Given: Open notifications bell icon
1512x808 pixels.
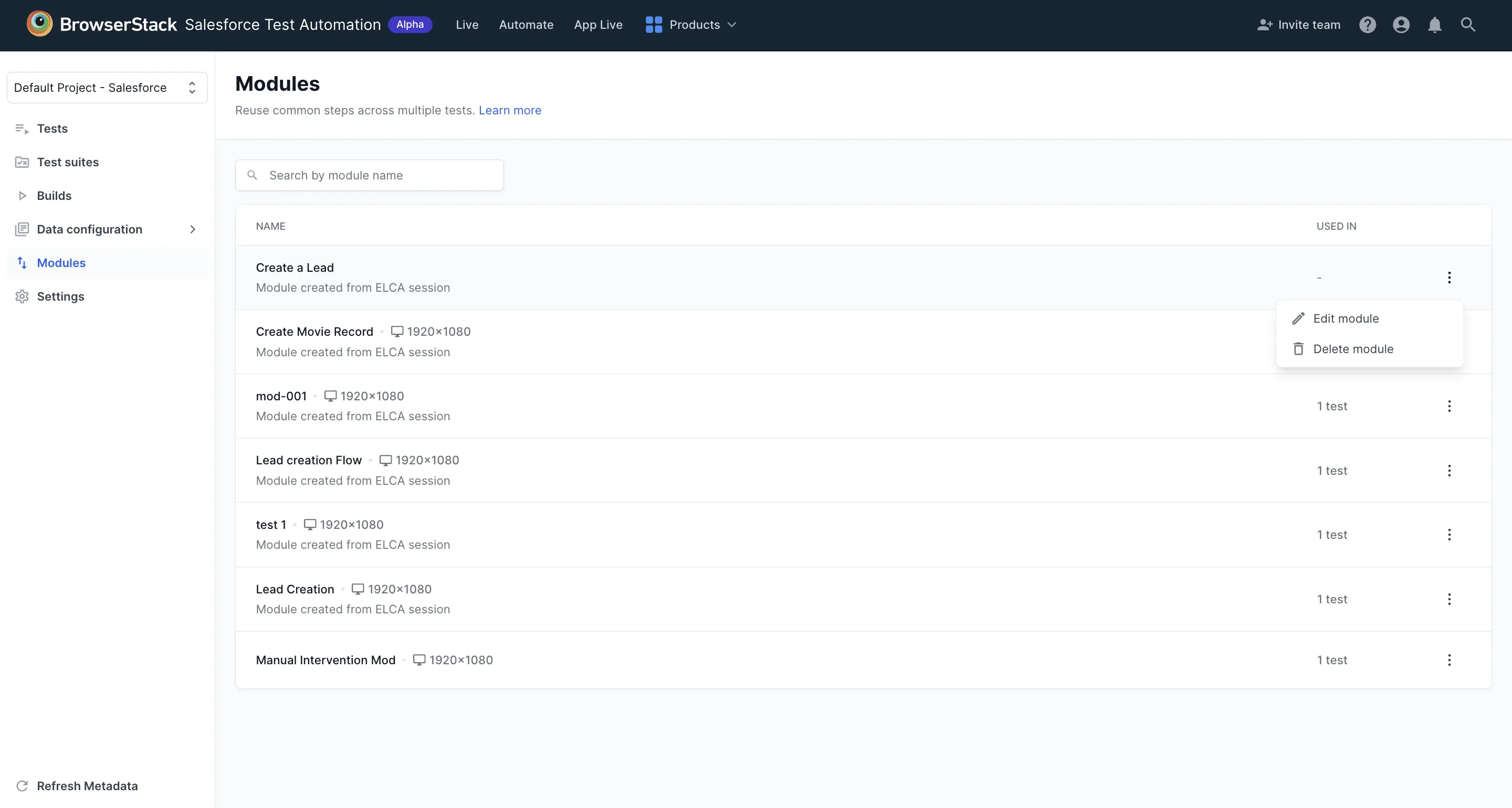Looking at the screenshot, I should pyautogui.click(x=1434, y=25).
